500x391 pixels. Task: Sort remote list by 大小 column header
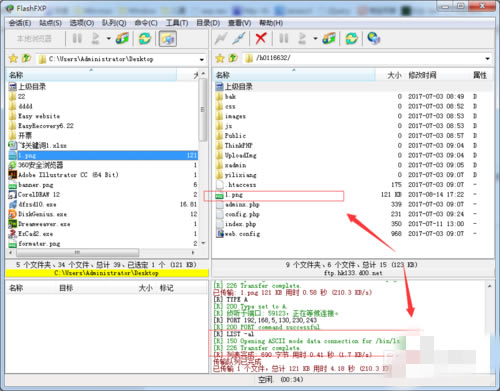pos(389,75)
